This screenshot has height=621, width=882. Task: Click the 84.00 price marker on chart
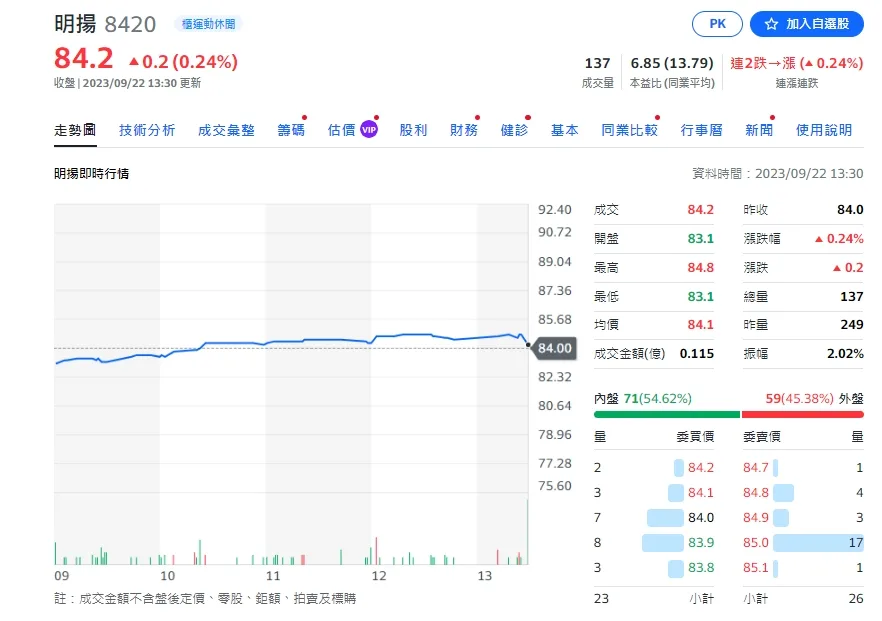(x=554, y=348)
